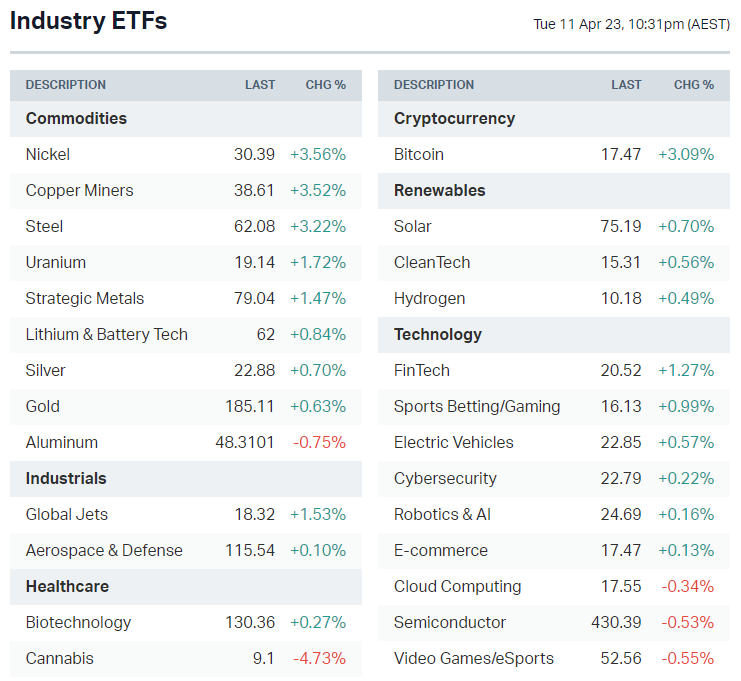741x681 pixels.
Task: Click the left table's CHG % header
Action: pos(325,85)
